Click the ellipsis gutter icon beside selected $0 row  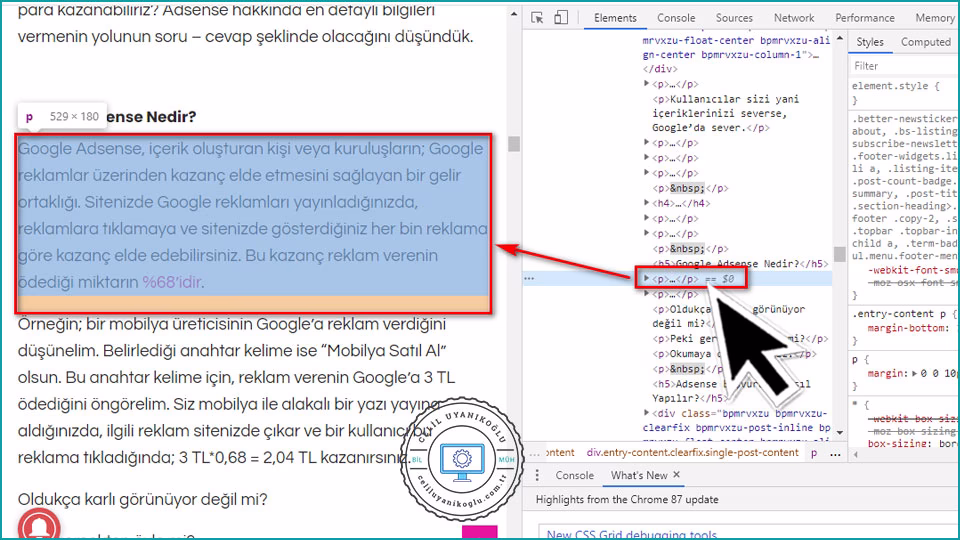(529, 279)
